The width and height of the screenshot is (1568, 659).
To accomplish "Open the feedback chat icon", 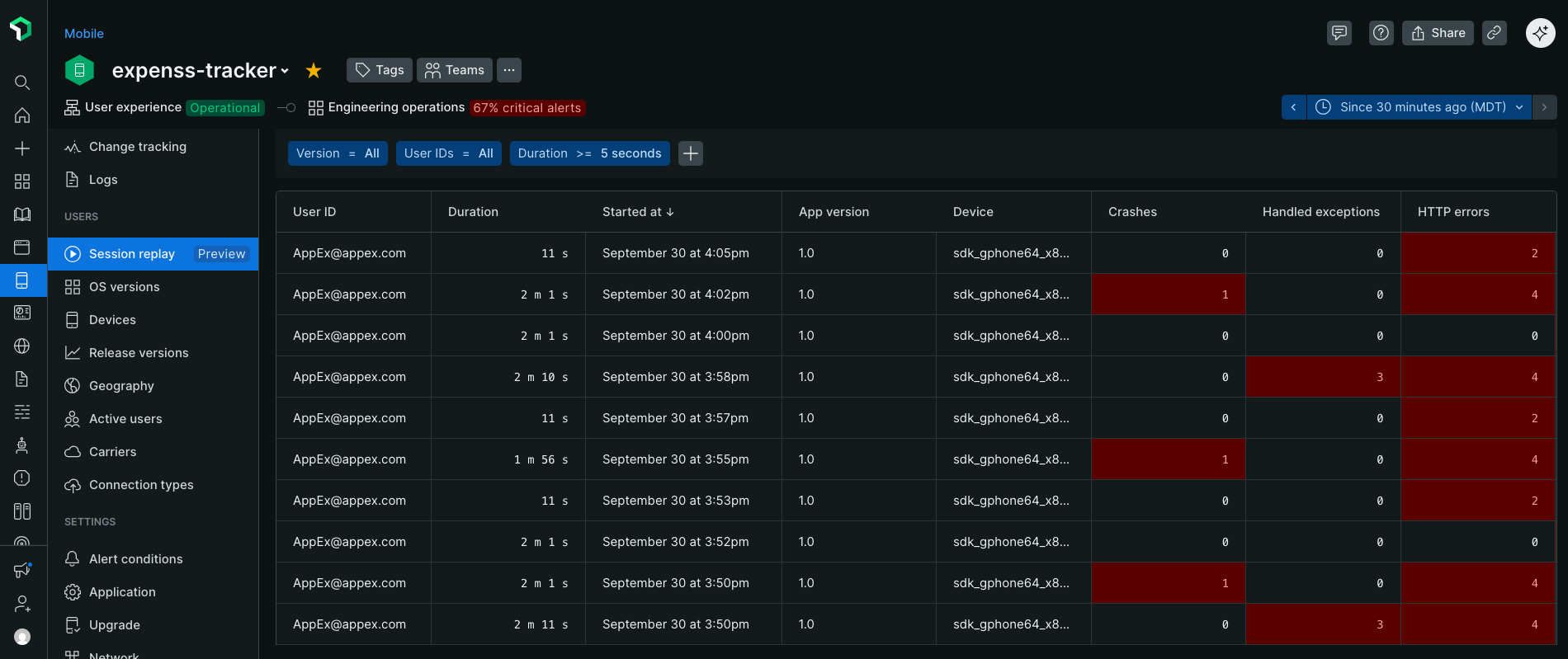I will (1339, 33).
